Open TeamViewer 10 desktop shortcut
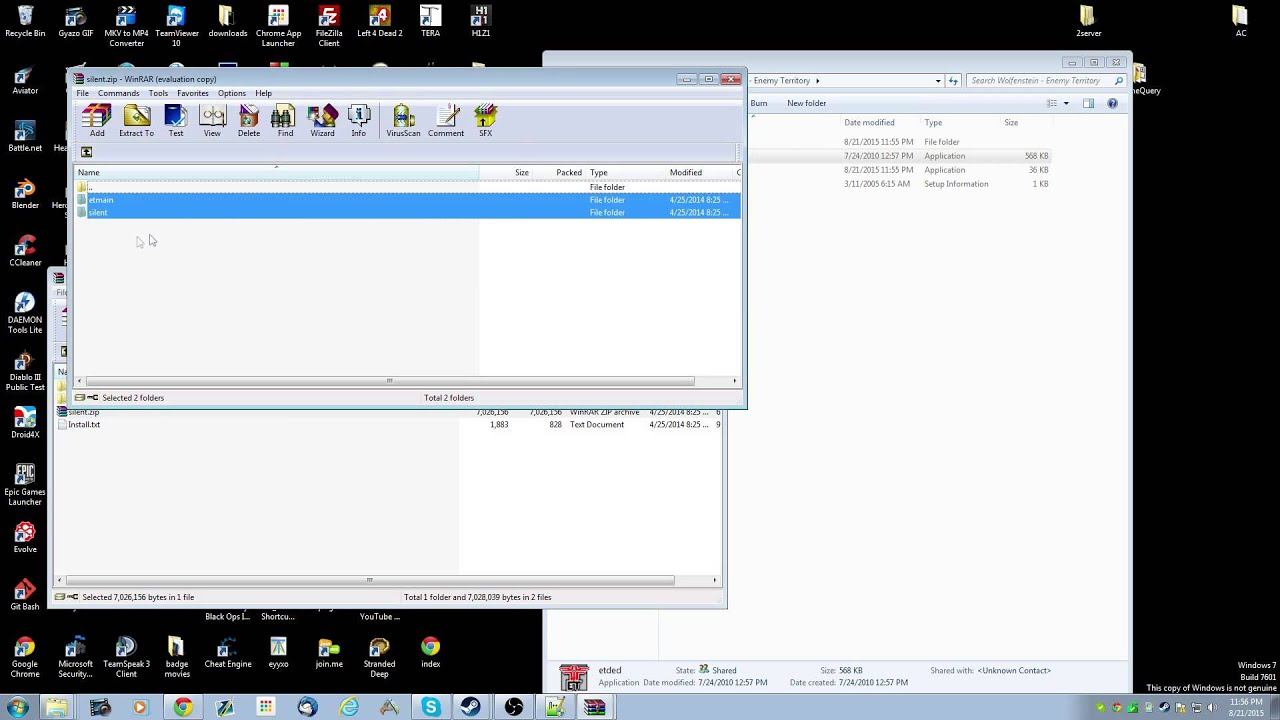Viewport: 1280px width, 720px height. point(176,26)
